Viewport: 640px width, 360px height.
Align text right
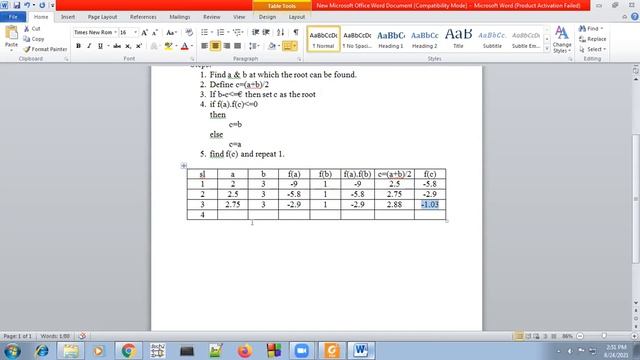[227, 46]
